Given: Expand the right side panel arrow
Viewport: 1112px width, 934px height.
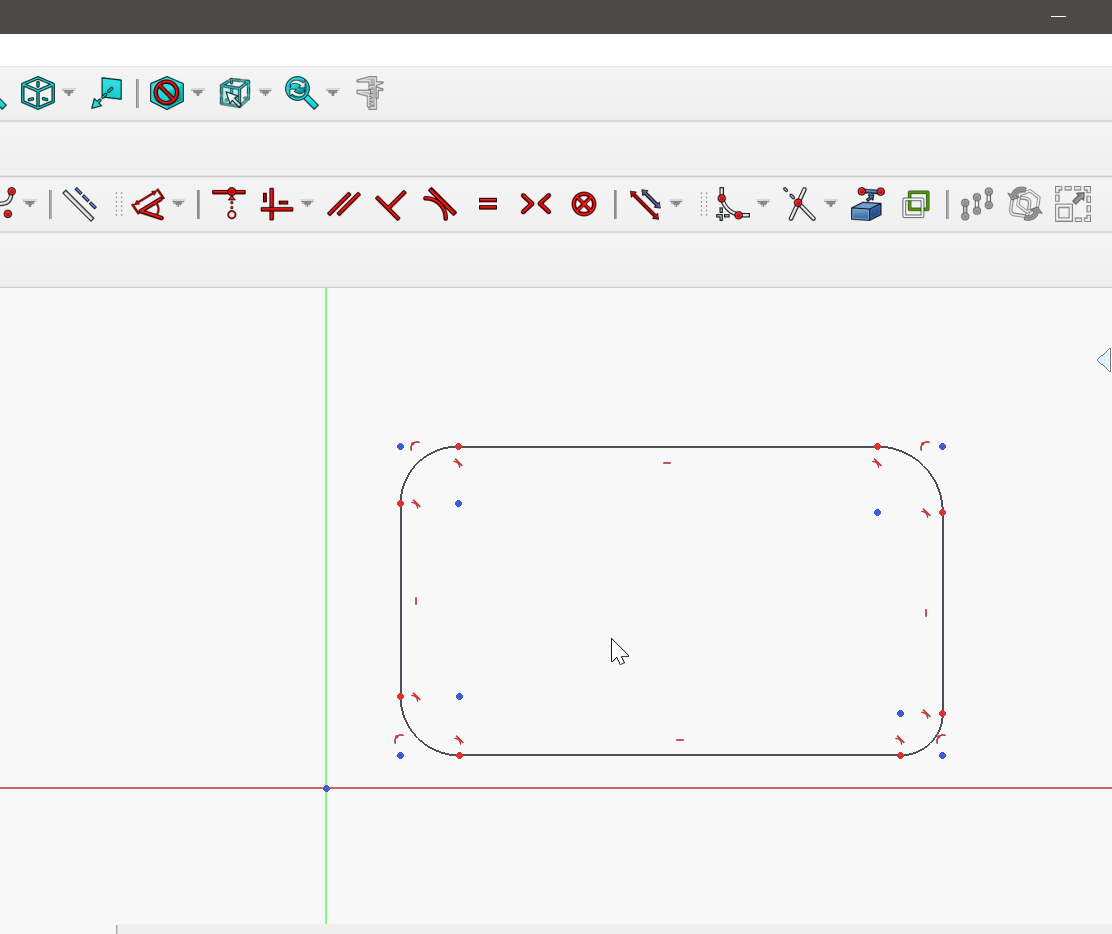Looking at the screenshot, I should point(1104,360).
